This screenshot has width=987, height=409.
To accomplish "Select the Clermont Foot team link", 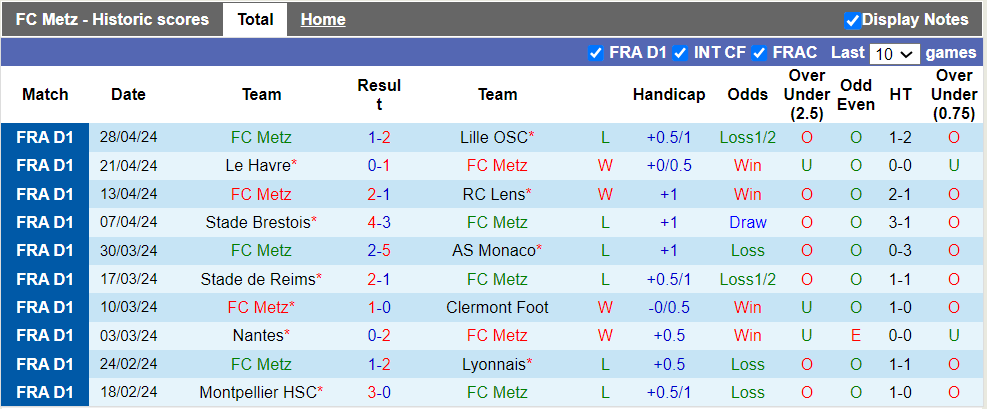I will click(497, 307).
